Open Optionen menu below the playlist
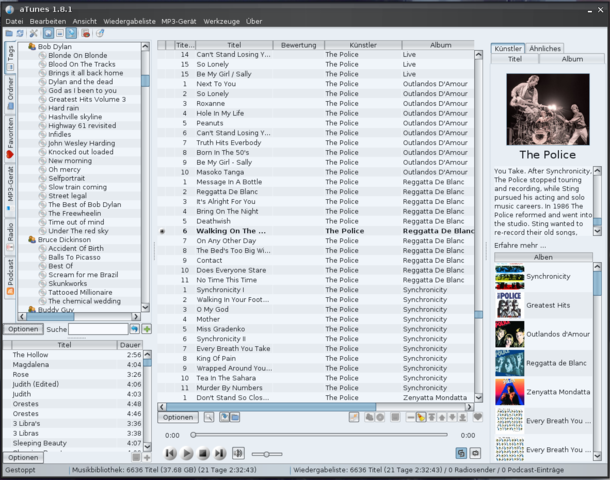Screen dimensions: 610x480 pyautogui.click(x=178, y=417)
